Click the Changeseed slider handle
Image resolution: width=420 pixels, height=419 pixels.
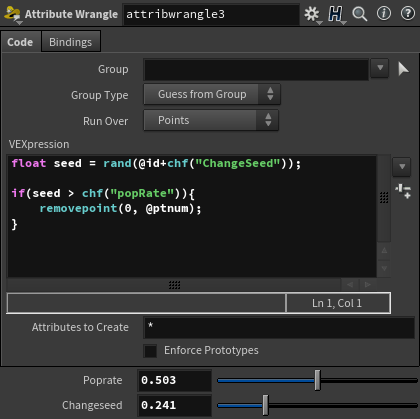(265, 405)
